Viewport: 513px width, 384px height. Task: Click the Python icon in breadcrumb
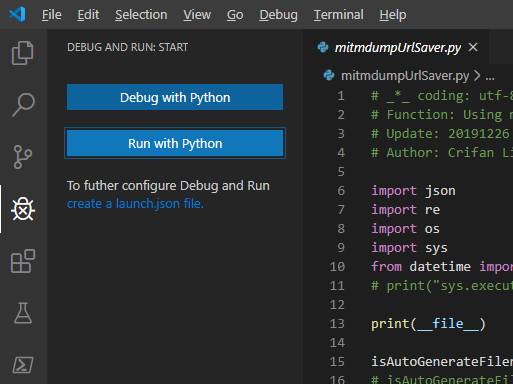(329, 75)
